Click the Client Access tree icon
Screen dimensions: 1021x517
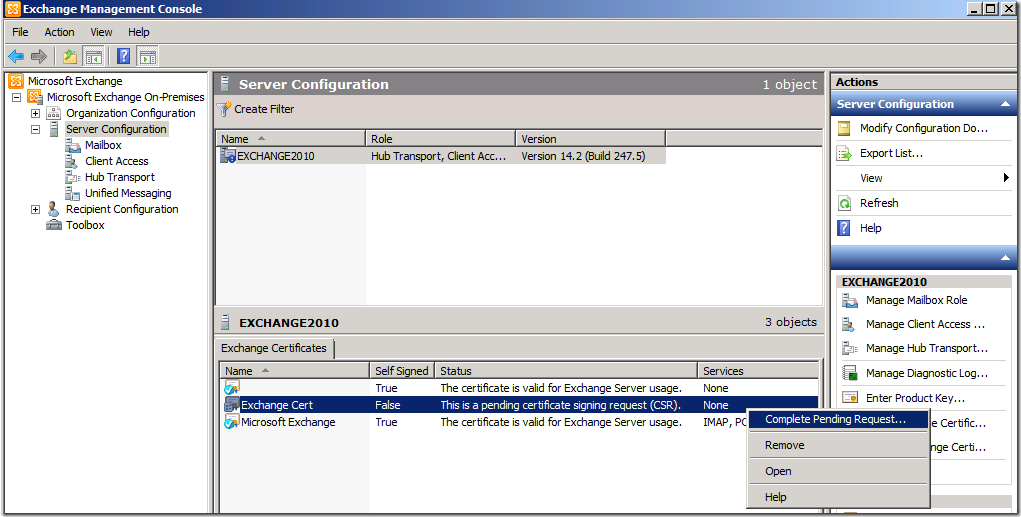click(72, 161)
